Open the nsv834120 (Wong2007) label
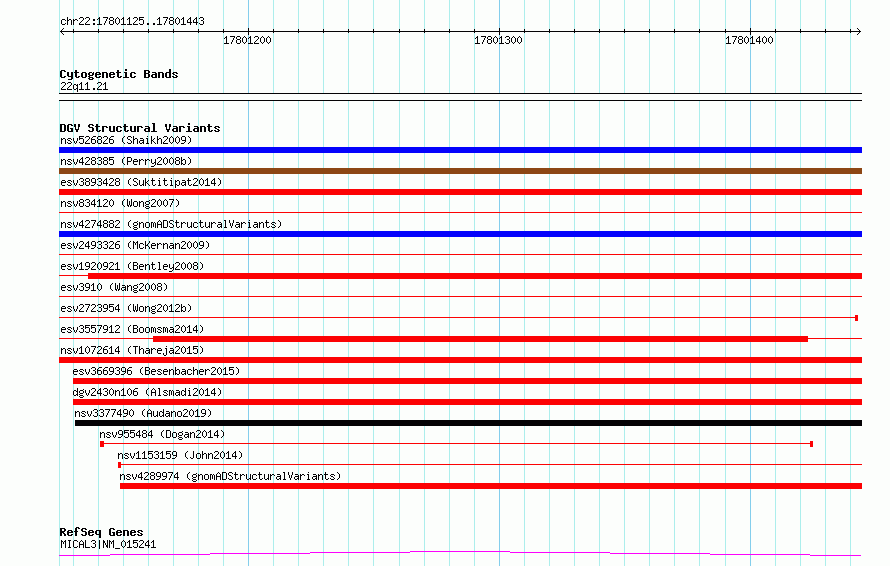890x566 pixels. coord(120,203)
